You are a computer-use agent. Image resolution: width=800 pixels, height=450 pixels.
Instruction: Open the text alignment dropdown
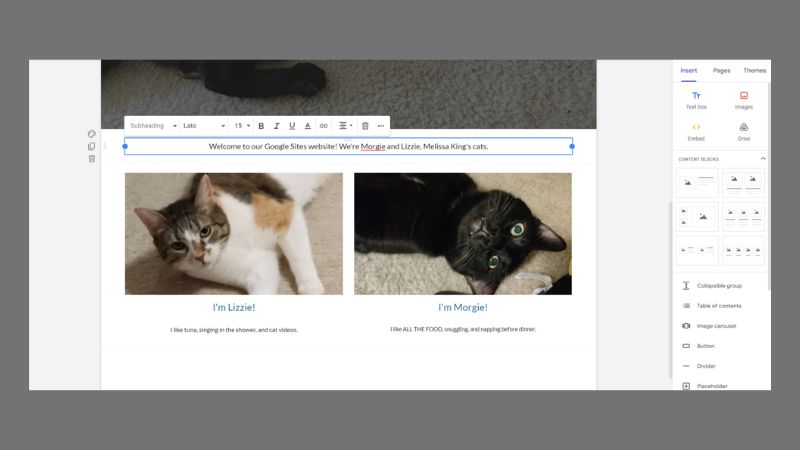pyautogui.click(x=345, y=126)
